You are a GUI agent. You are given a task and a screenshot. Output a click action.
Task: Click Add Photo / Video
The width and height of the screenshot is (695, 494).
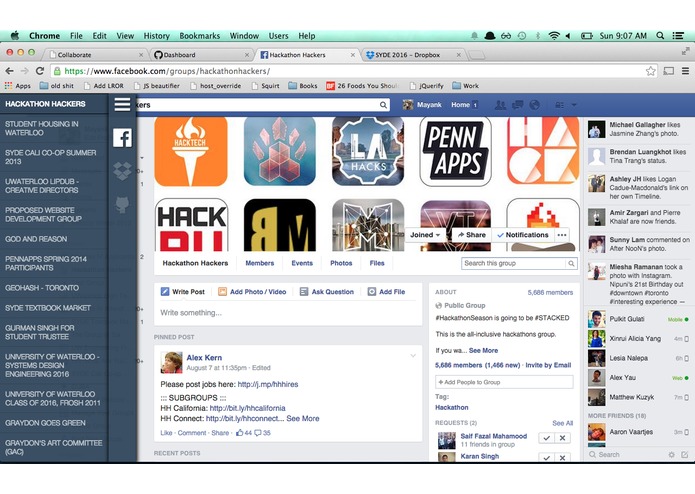(252, 292)
